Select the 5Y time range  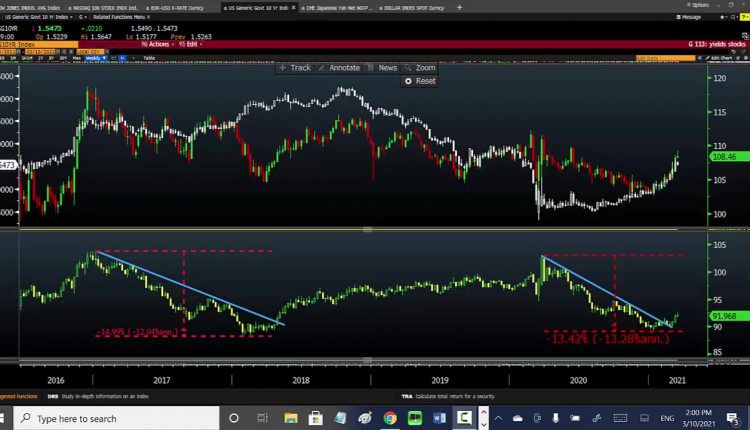pyautogui.click(x=51, y=58)
